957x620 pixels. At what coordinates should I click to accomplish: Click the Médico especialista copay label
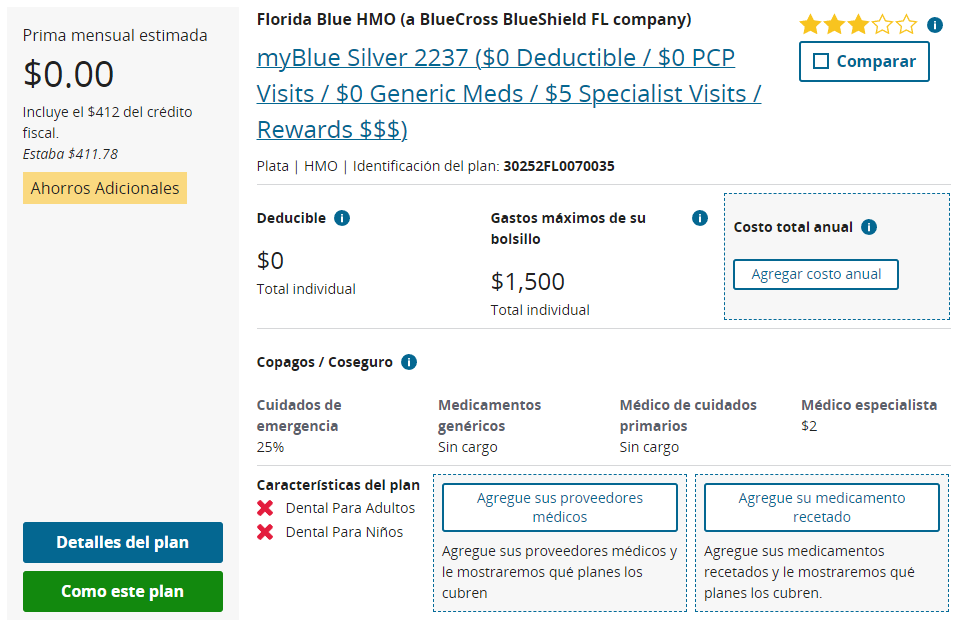click(x=869, y=405)
